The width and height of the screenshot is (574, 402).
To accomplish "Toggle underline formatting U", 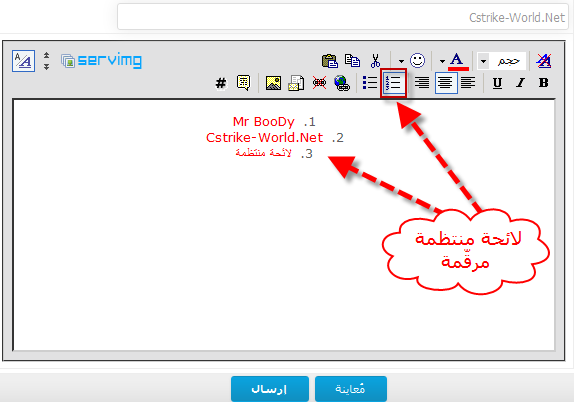I will click(x=497, y=83).
